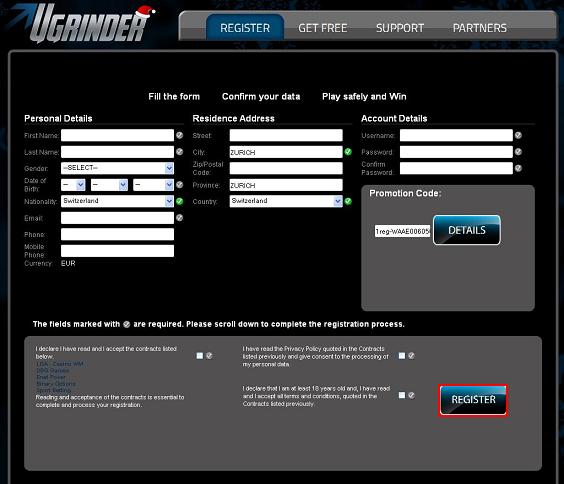Click the red-outlined REGISTER button
This screenshot has height=484, width=564.
473,400
